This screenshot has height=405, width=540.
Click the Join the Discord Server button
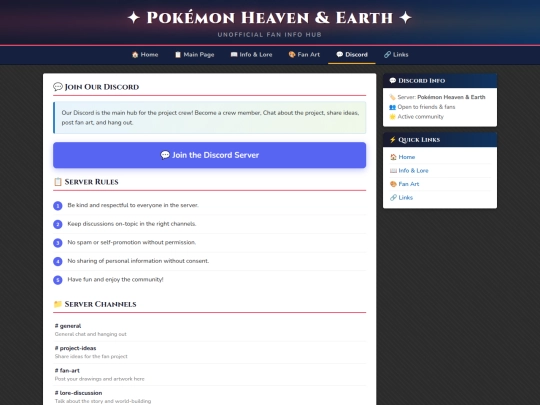tap(209, 155)
